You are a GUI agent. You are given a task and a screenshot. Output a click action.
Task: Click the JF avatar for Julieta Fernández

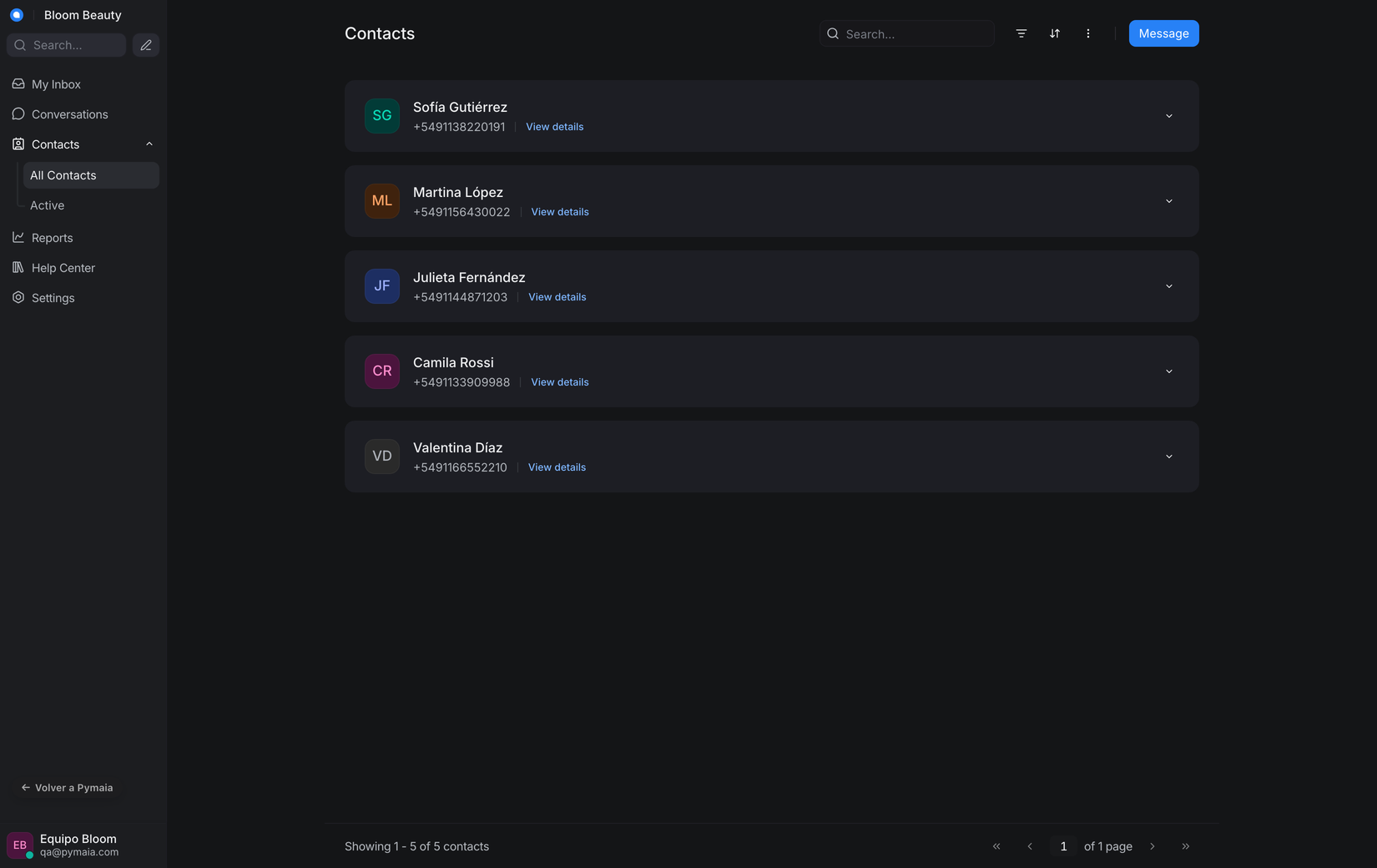382,286
